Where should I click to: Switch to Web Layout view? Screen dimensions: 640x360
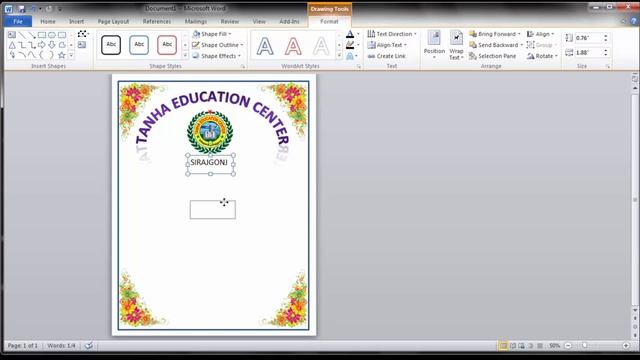pyautogui.click(x=522, y=346)
